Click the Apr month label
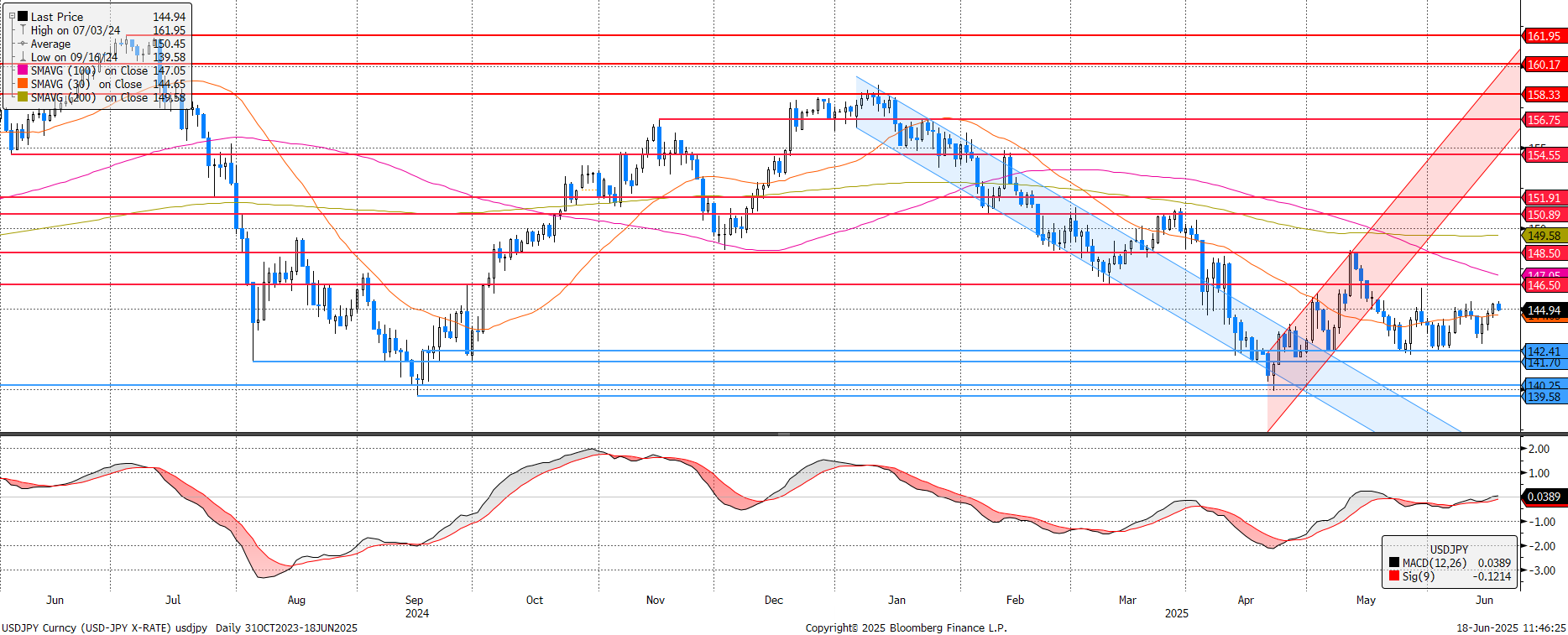1568x635 pixels. click(x=1246, y=600)
